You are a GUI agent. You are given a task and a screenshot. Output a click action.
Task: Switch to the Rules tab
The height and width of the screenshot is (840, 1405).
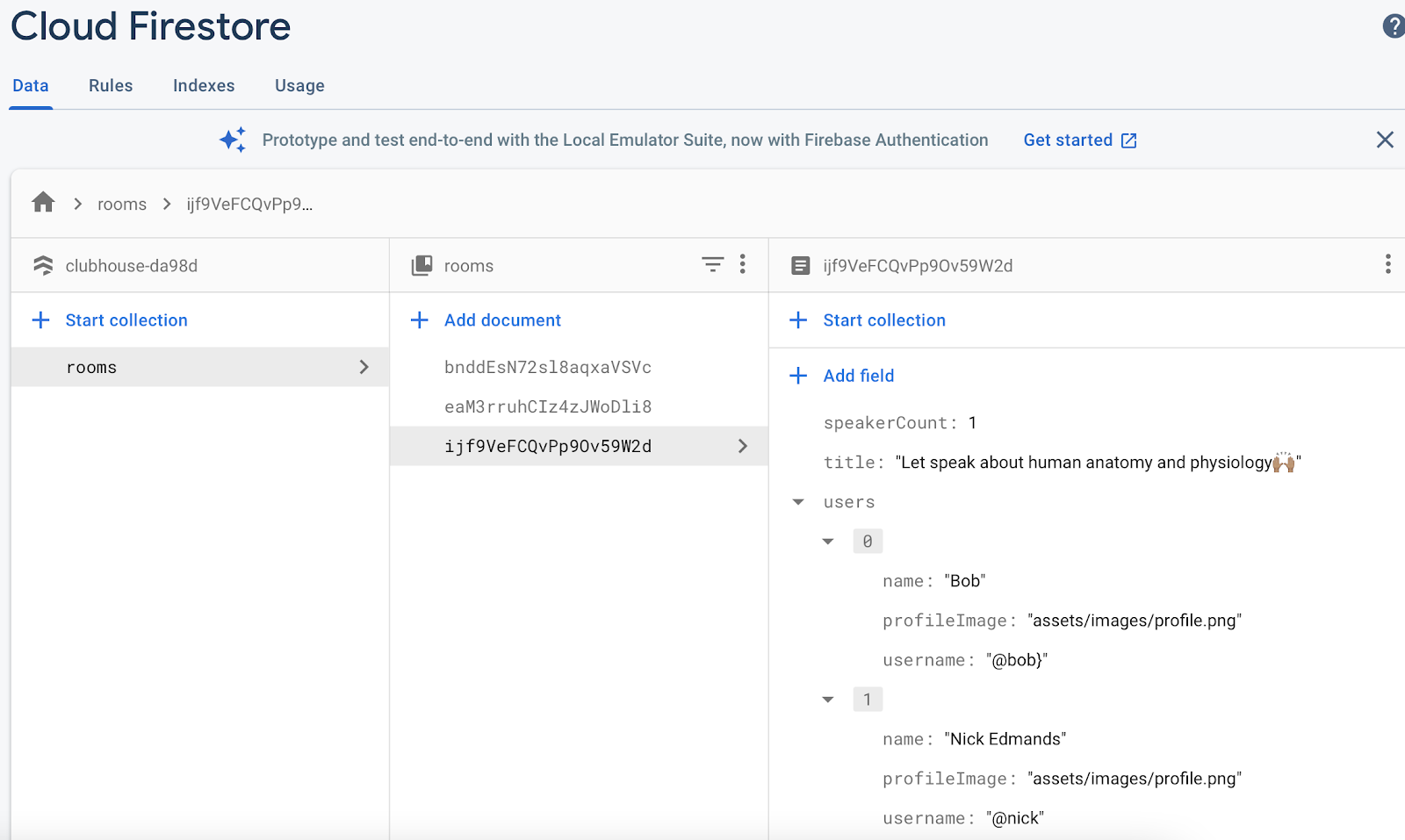click(111, 85)
